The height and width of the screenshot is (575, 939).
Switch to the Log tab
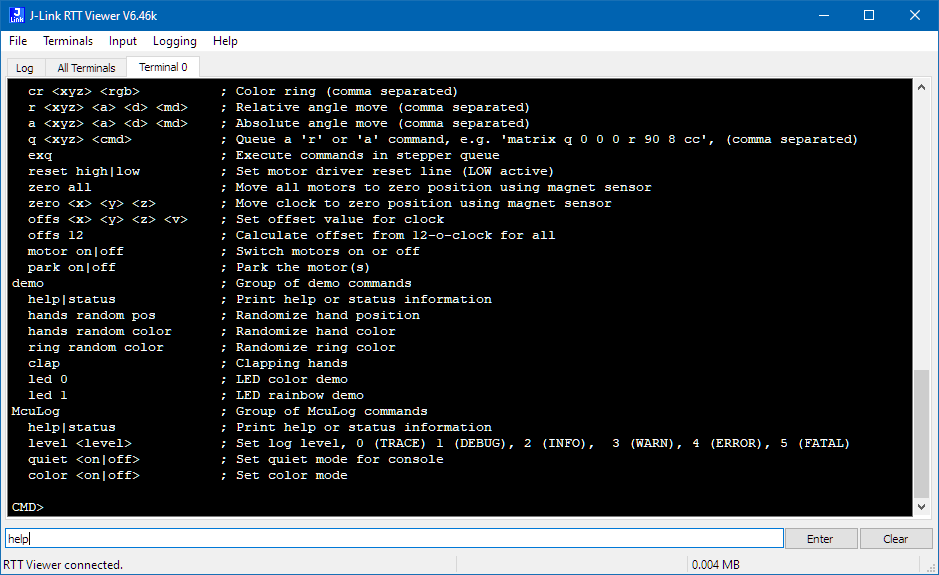25,68
